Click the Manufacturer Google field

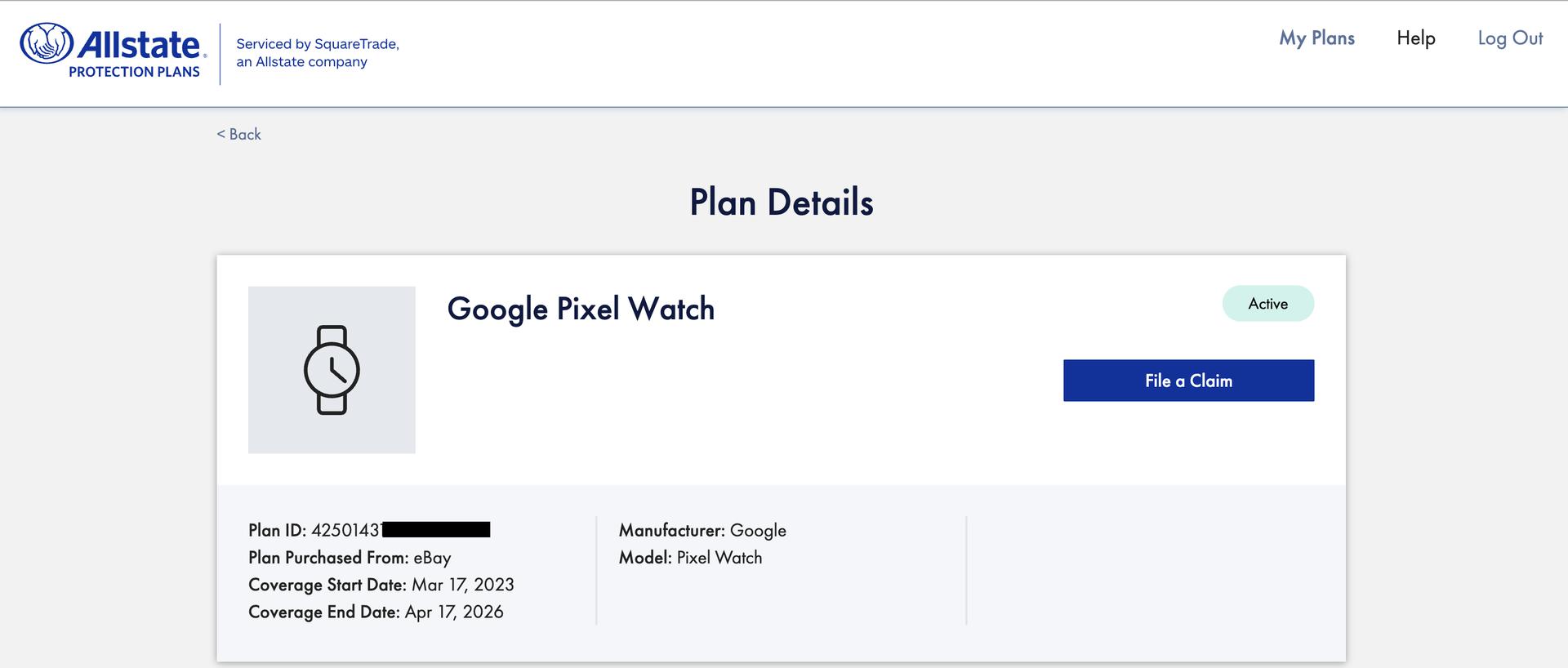click(x=702, y=530)
